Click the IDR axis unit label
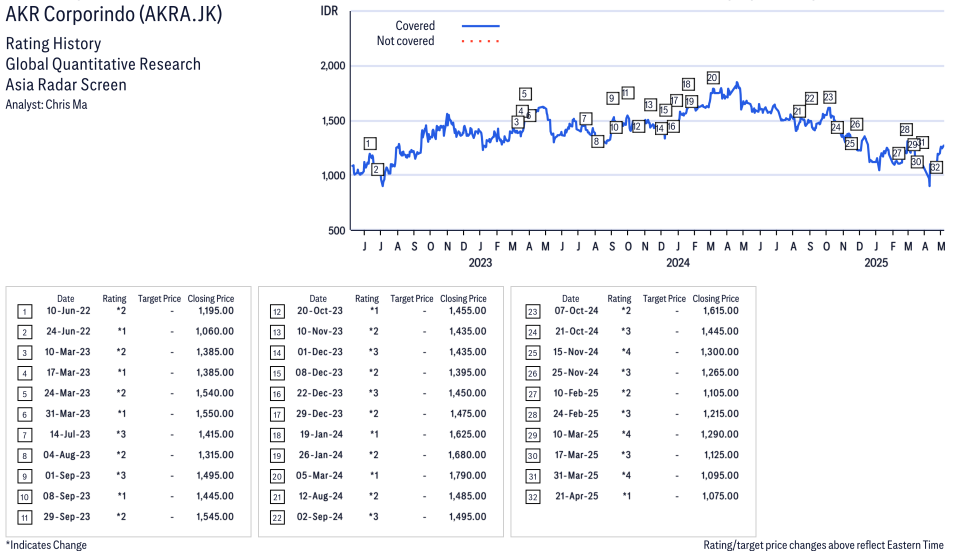 tap(329, 11)
